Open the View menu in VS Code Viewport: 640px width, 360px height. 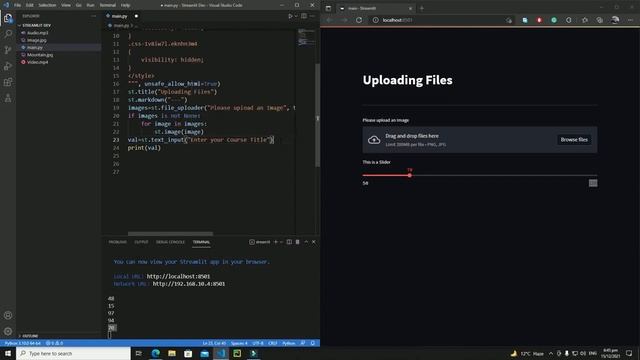[x=66, y=5]
